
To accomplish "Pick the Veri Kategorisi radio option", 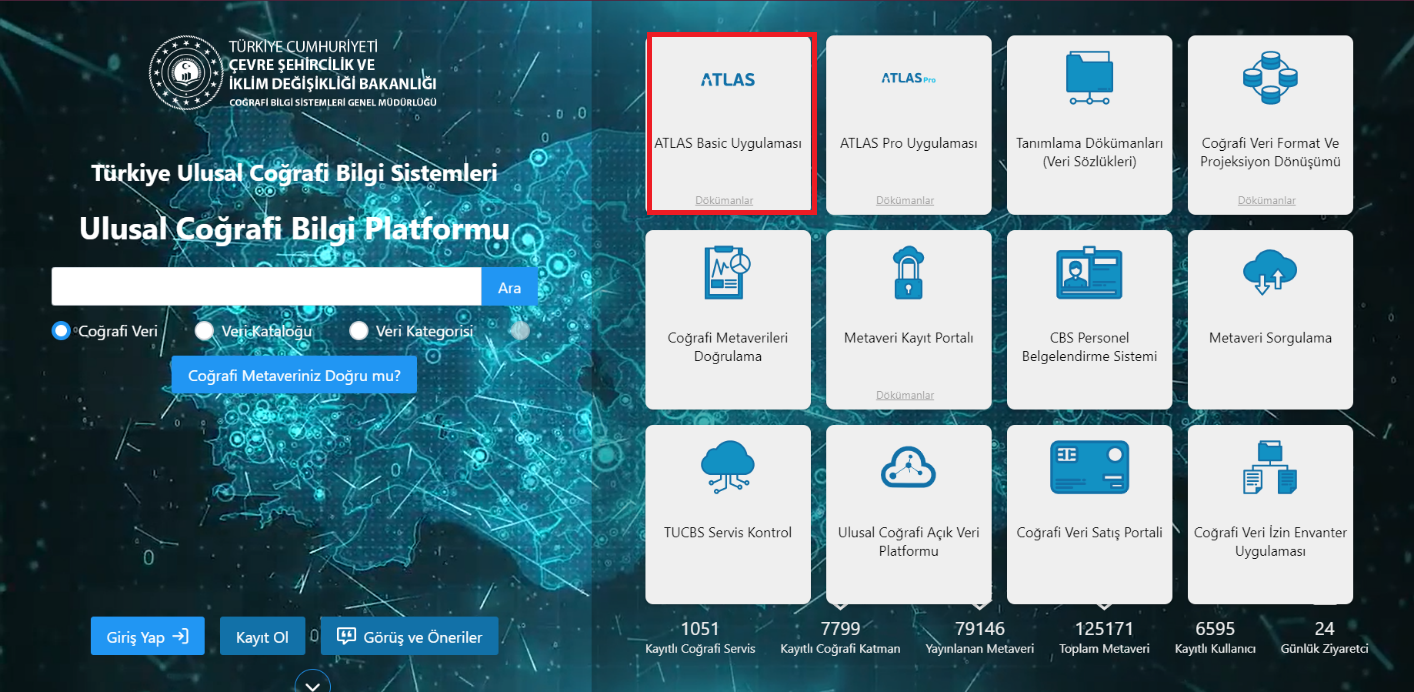I will pos(359,331).
